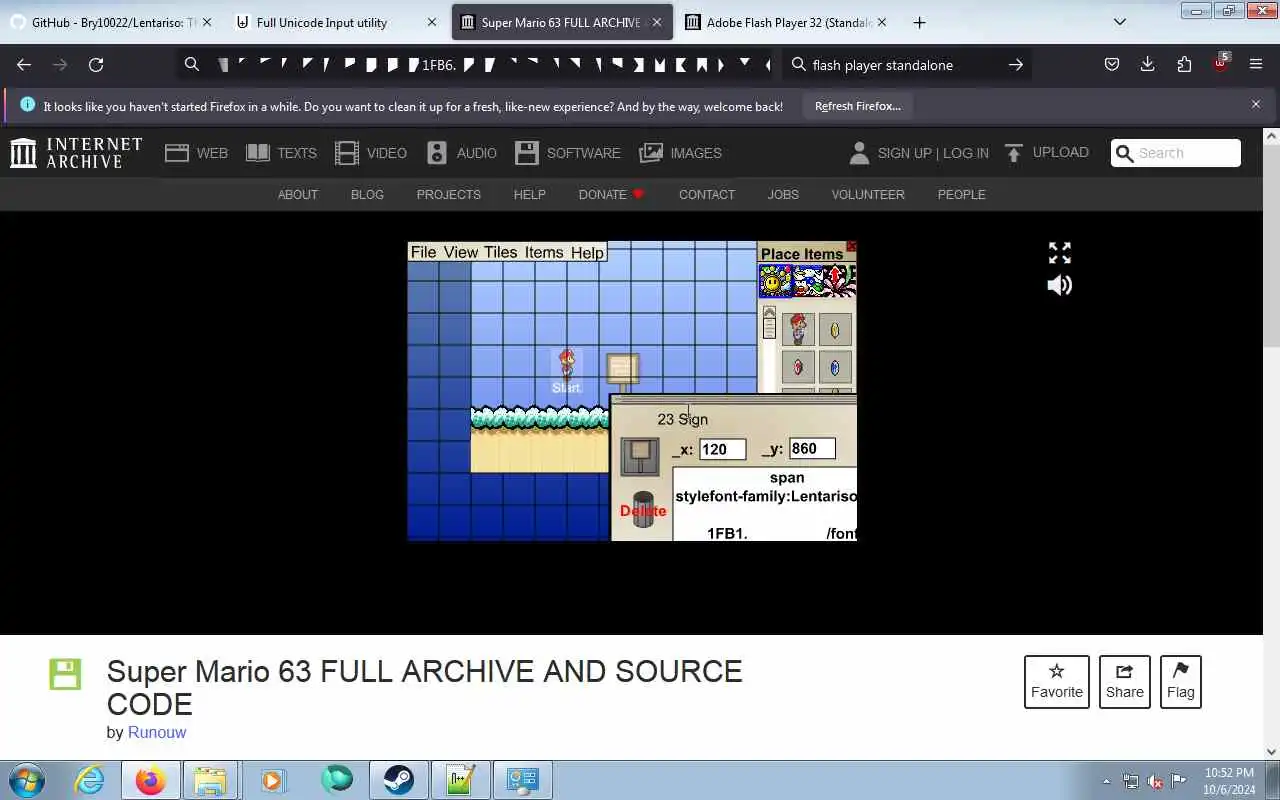This screenshot has width=1280, height=800.
Task: Open the Pocket save icon
Action: pos(1111,65)
